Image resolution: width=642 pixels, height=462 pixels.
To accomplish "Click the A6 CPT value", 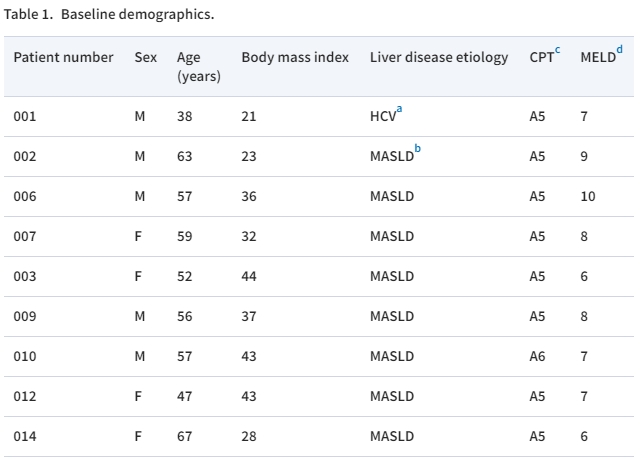I will point(537,356).
